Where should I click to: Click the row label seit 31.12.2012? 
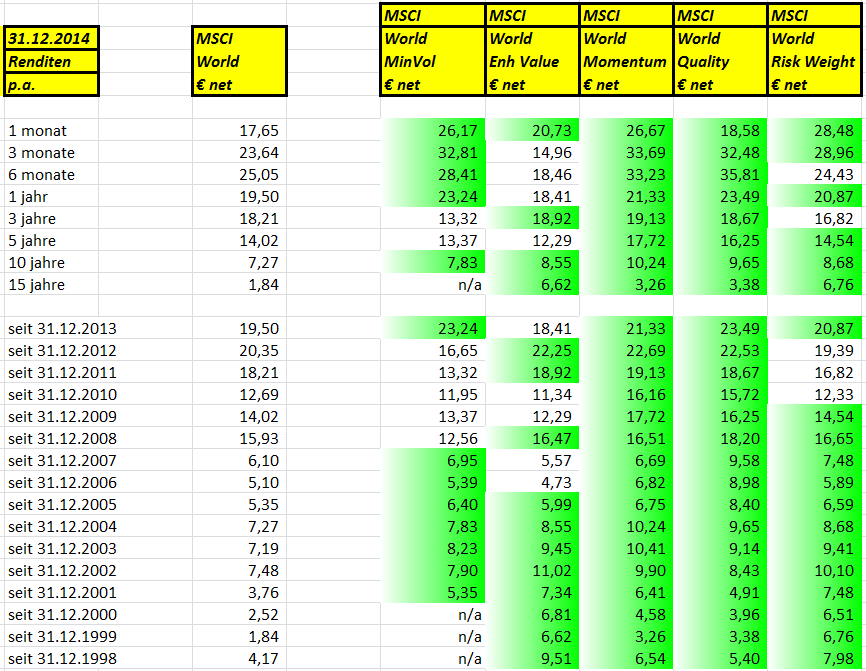(x=62, y=351)
